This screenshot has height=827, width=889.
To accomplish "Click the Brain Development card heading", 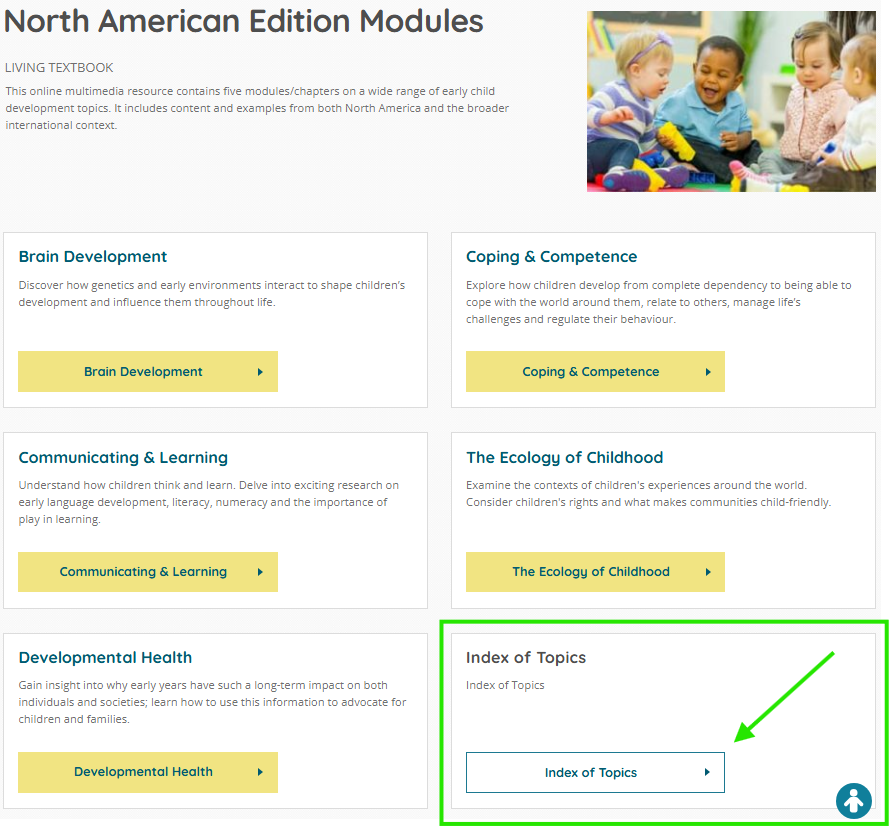I will pyautogui.click(x=93, y=257).
